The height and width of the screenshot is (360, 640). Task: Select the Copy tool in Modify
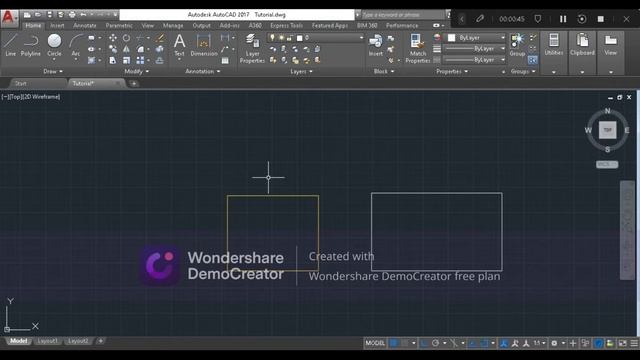pos(113,49)
